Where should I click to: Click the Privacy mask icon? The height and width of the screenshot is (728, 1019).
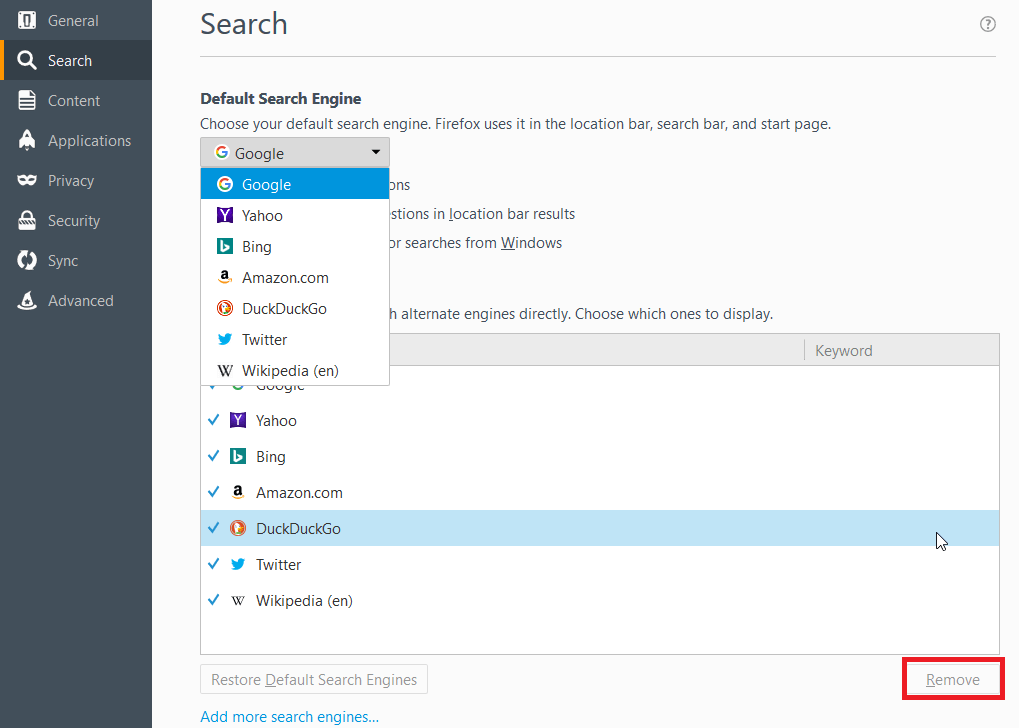point(27,180)
